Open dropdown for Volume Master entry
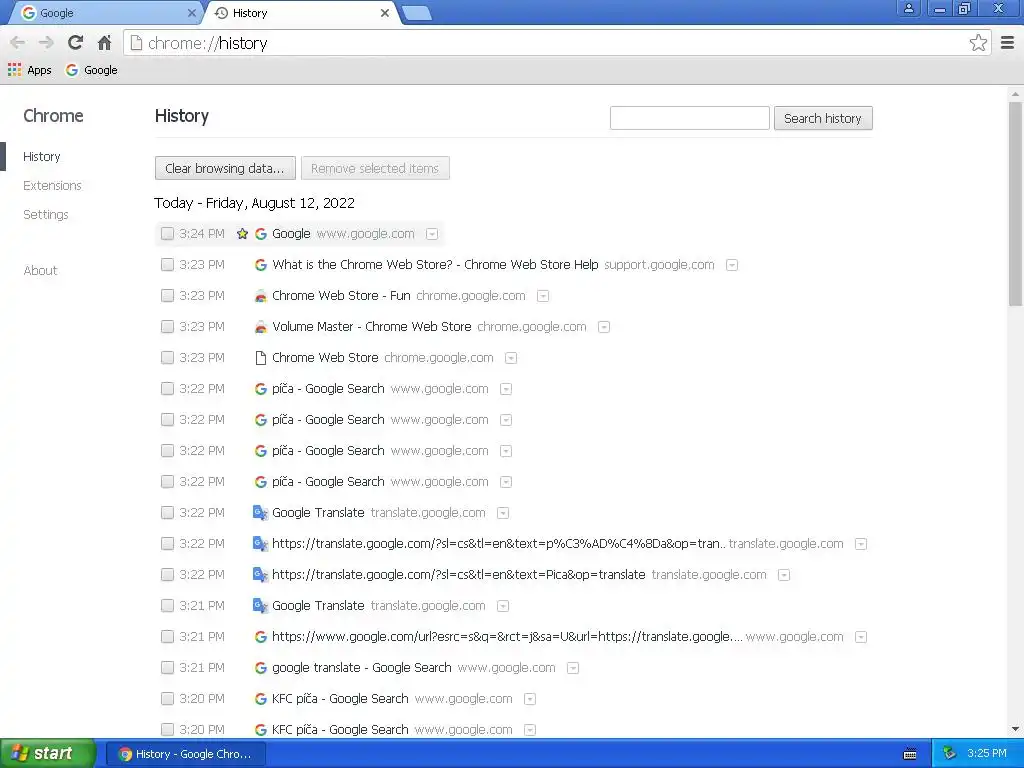Viewport: 1024px width, 768px height. [x=604, y=327]
